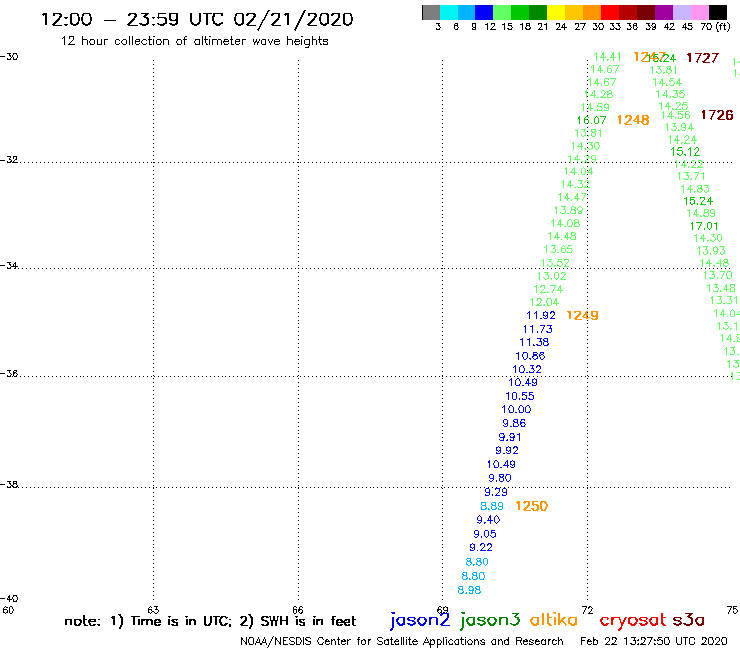The height and width of the screenshot is (650, 740).
Task: Select the green value 14.32
Action: [x=575, y=184]
